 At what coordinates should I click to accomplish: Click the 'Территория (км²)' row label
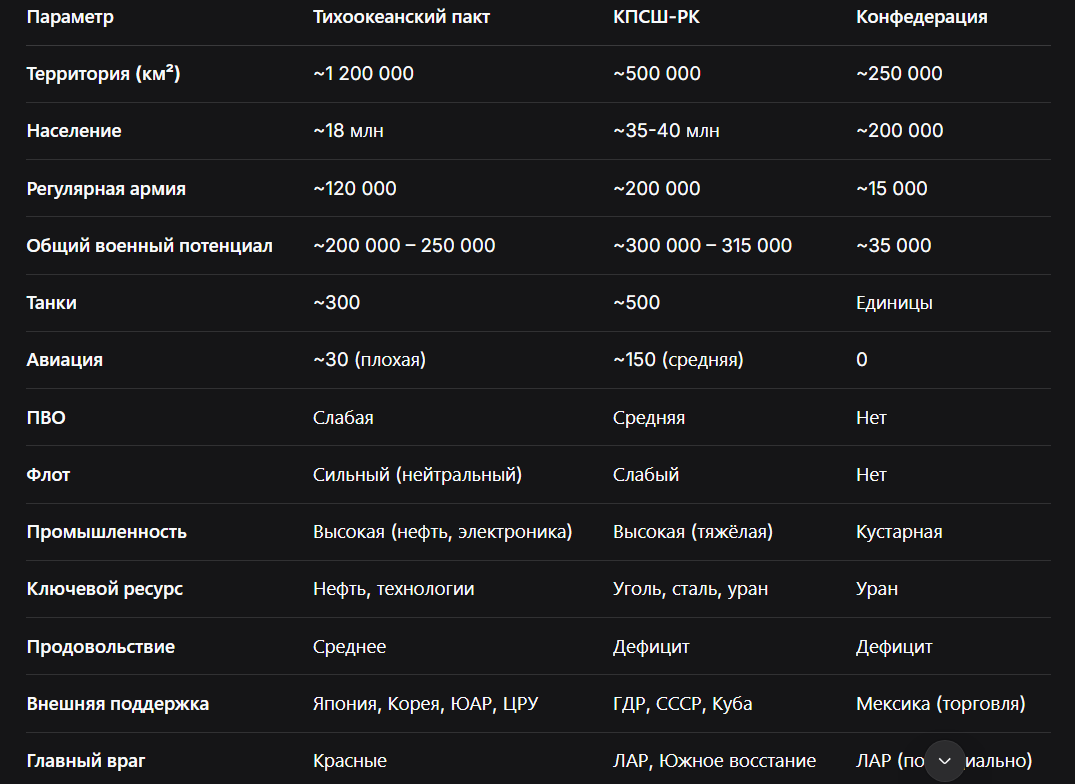(x=103, y=74)
